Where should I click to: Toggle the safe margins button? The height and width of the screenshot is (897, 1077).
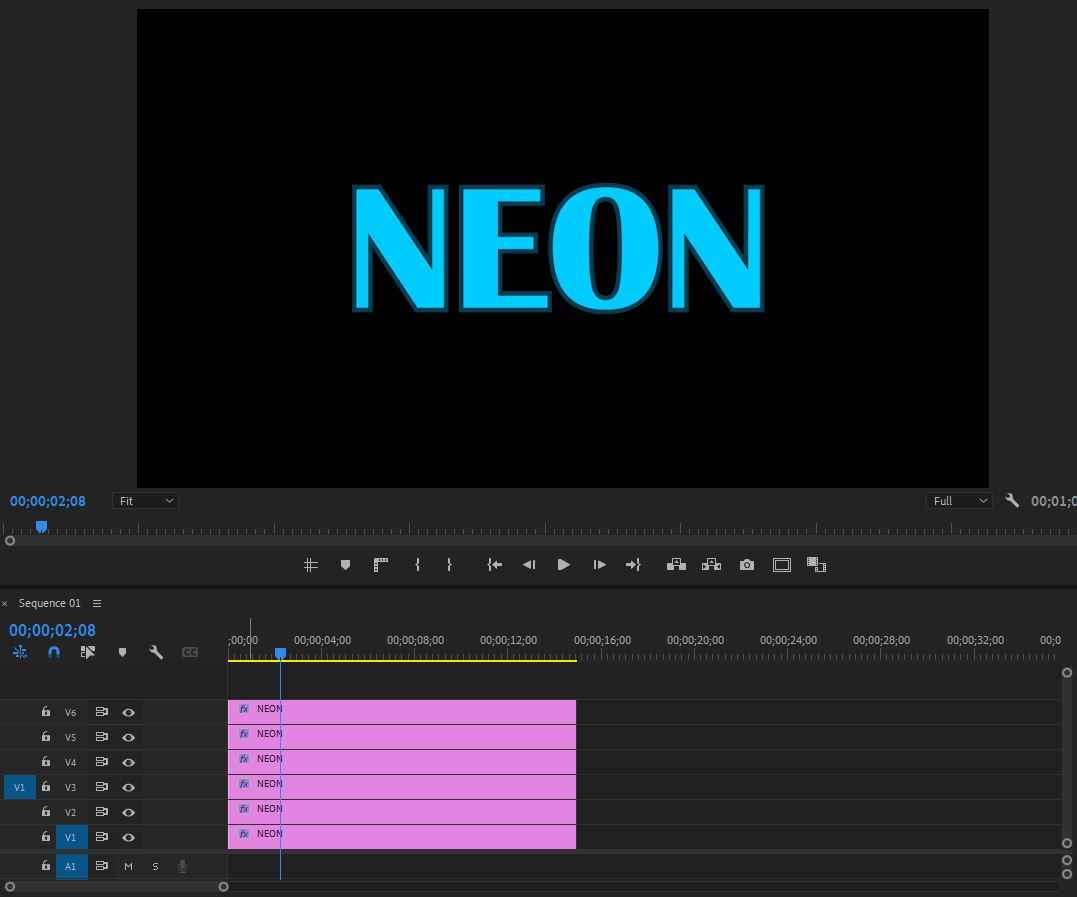click(782, 565)
